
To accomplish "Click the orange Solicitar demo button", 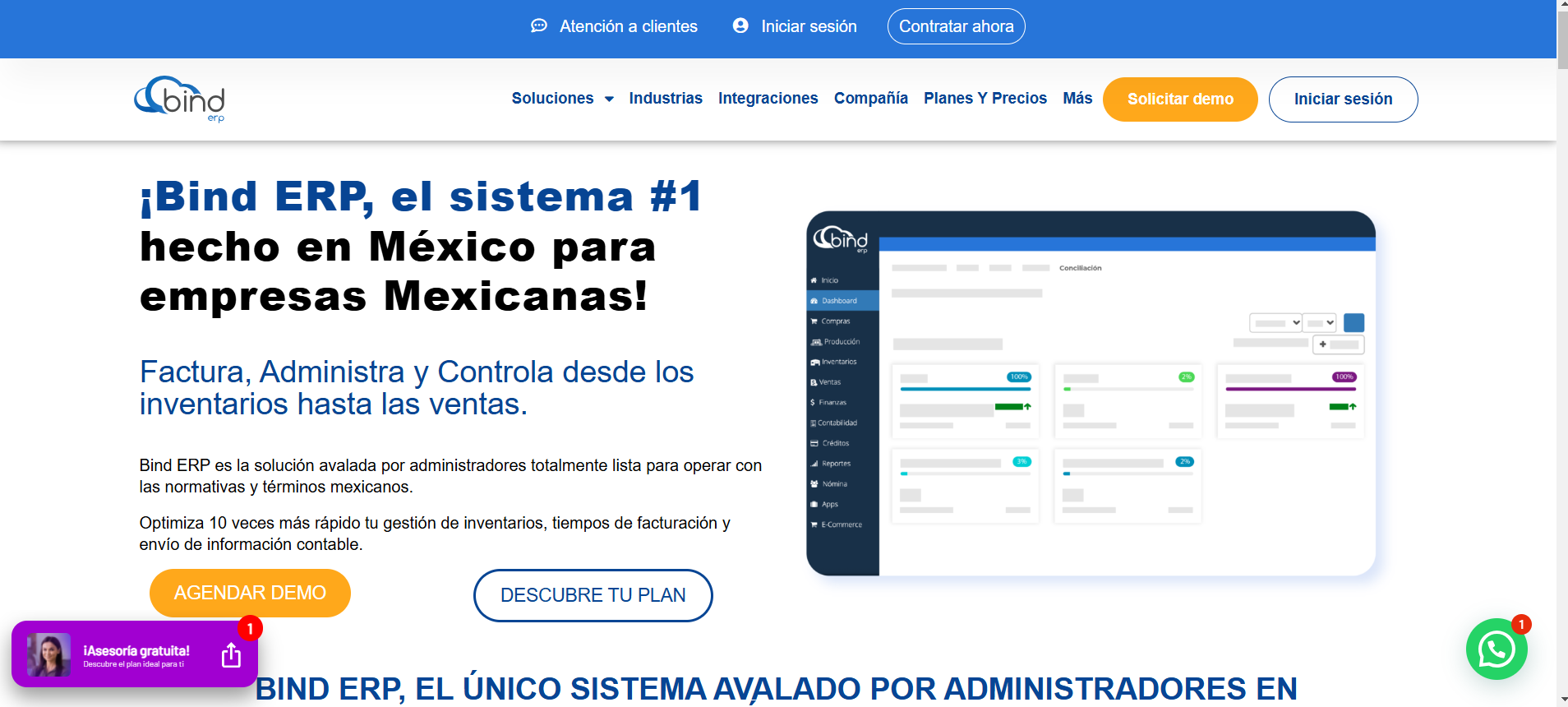I will [x=1180, y=99].
